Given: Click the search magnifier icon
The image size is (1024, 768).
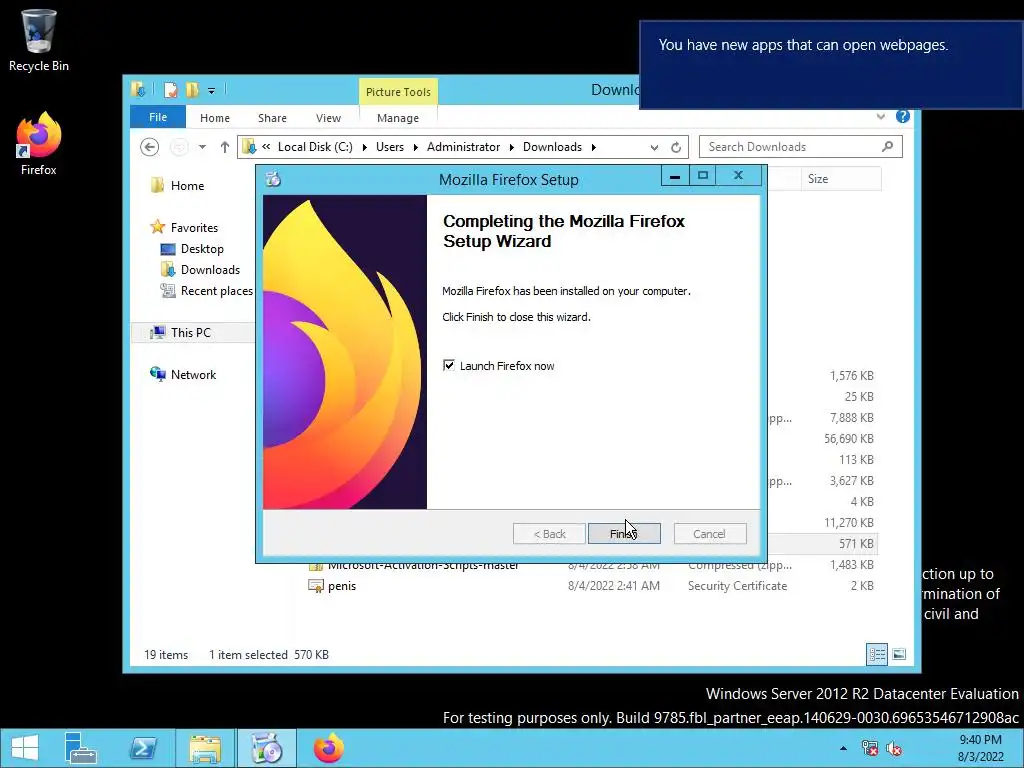Looking at the screenshot, I should [888, 146].
